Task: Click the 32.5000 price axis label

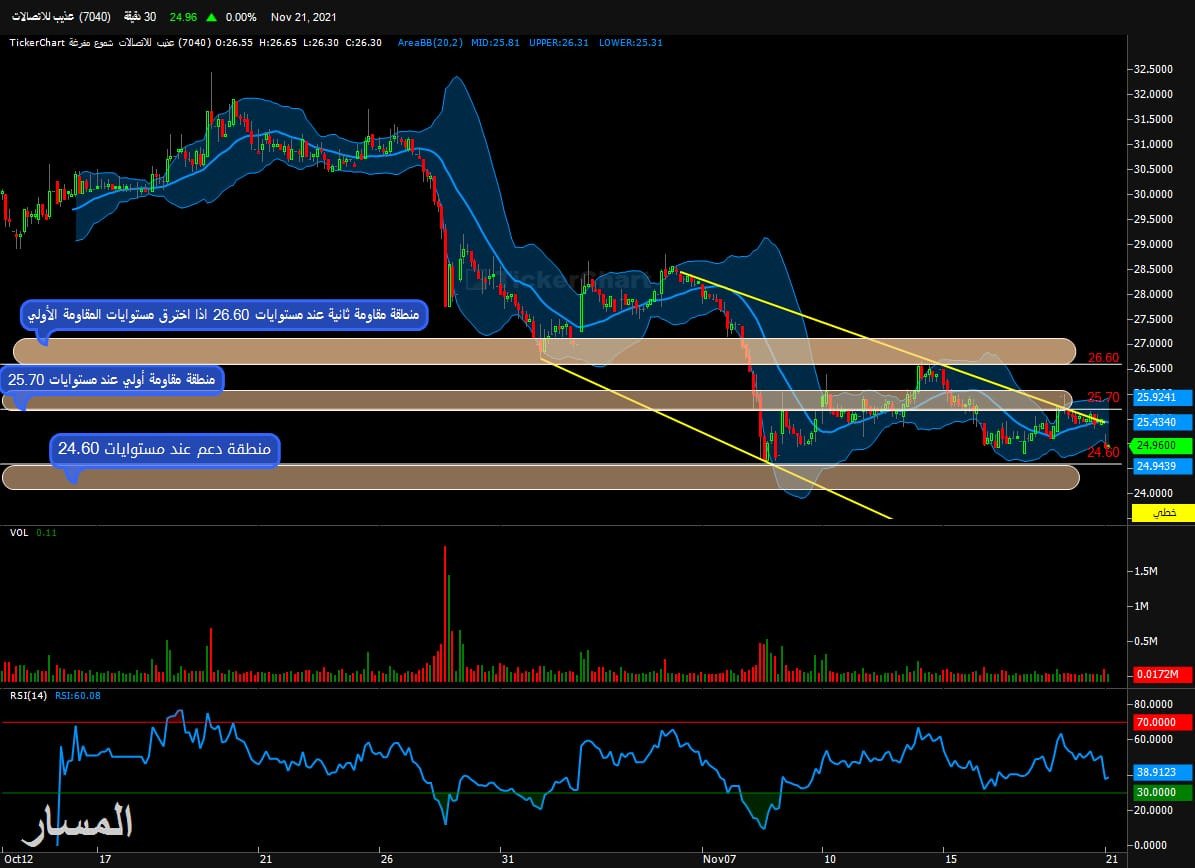Action: pyautogui.click(x=1153, y=69)
